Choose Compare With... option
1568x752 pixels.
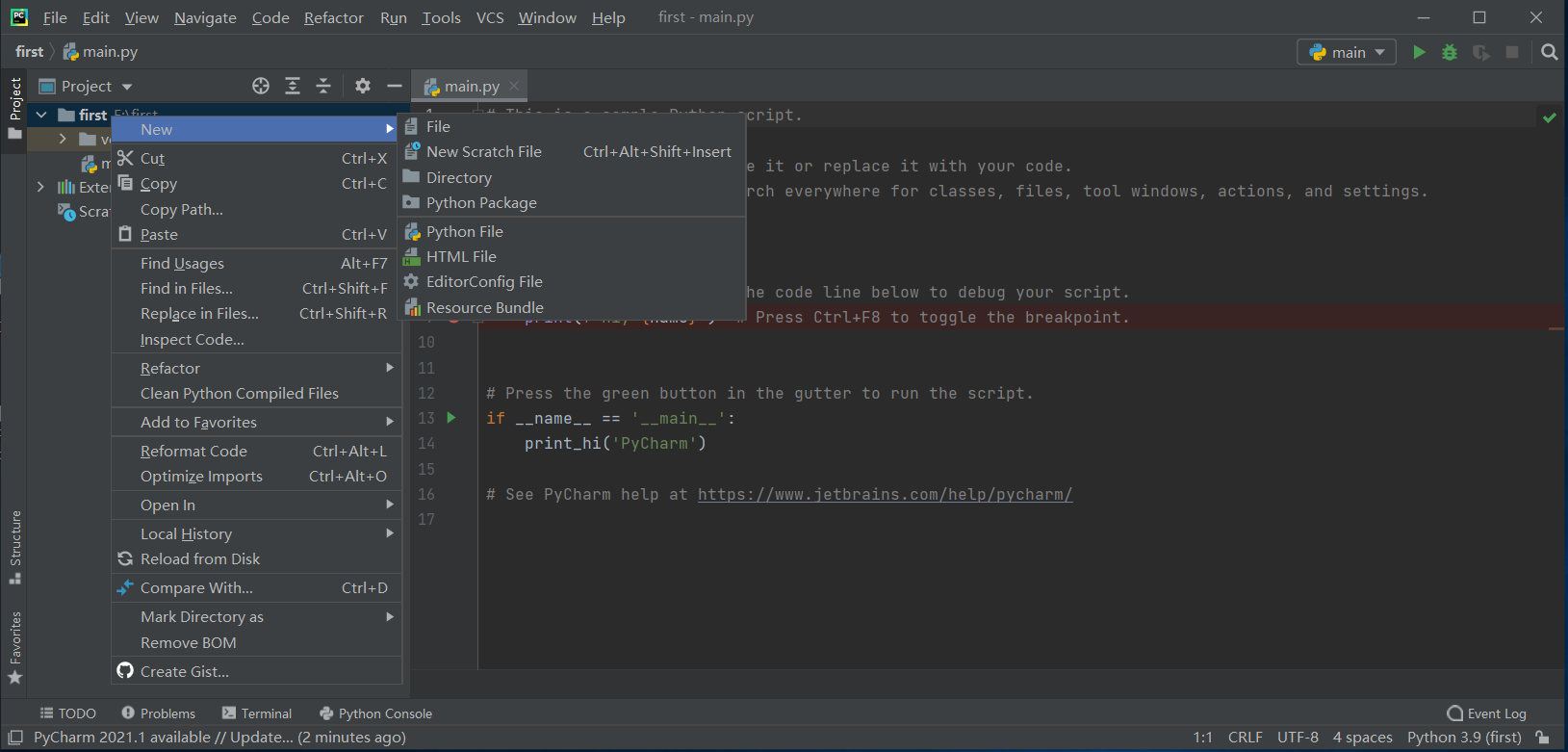click(256, 587)
